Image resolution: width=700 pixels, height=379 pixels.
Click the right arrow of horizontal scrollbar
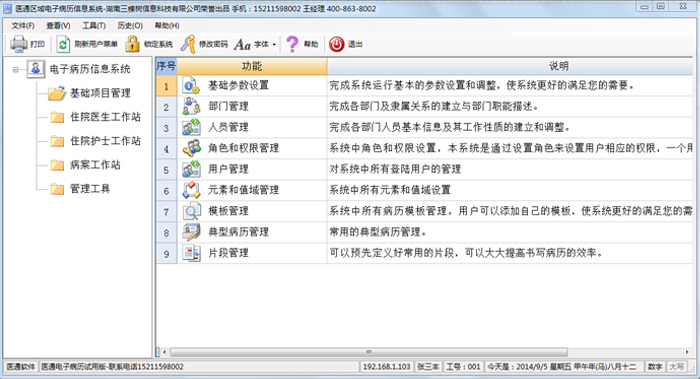tap(687, 352)
